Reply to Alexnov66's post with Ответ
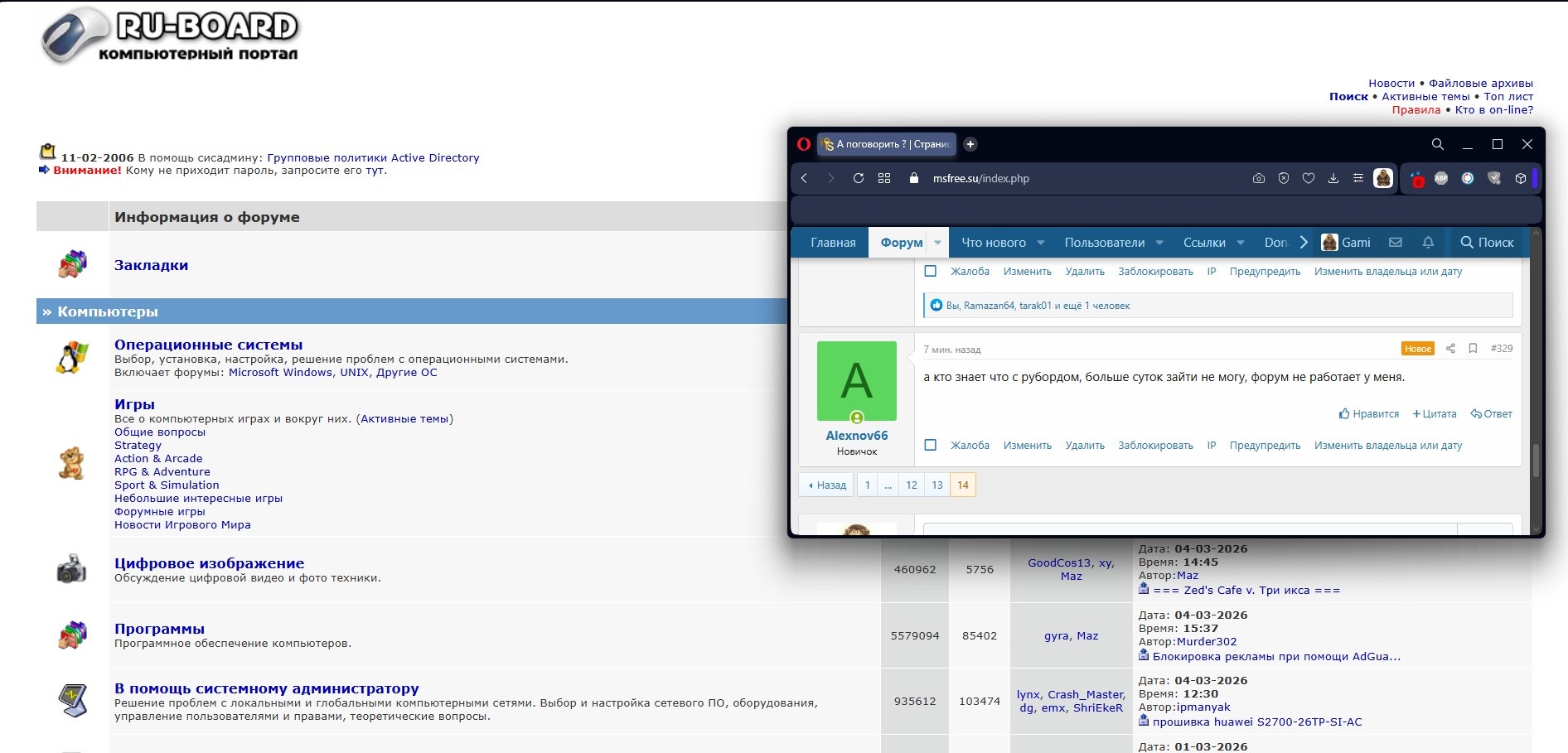 [x=1492, y=414]
